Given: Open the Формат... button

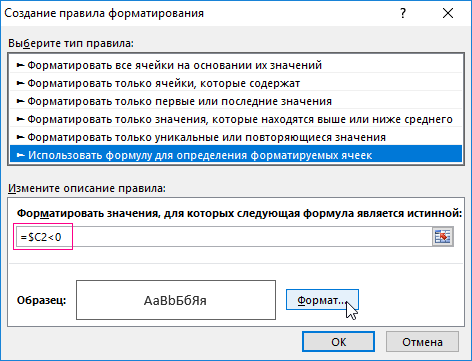Looking at the screenshot, I should pyautogui.click(x=322, y=300).
